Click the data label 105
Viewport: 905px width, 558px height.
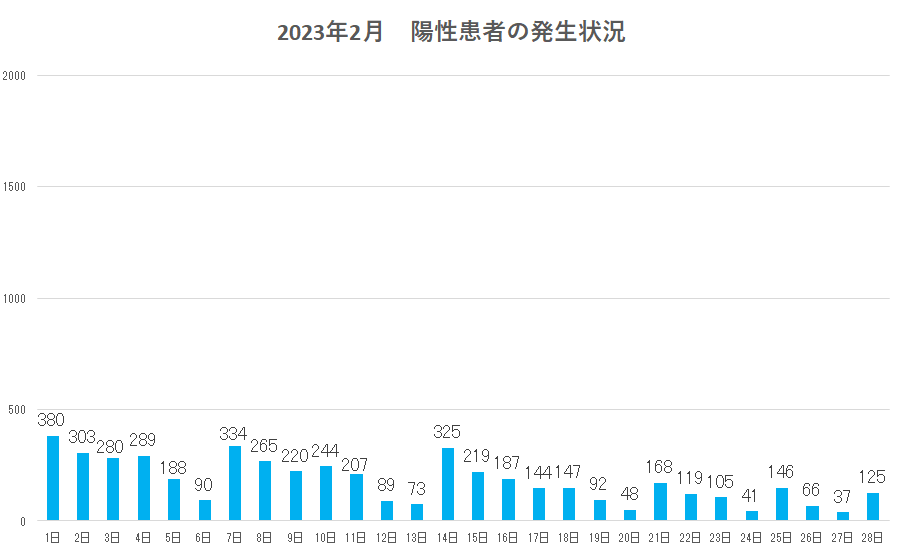tap(720, 481)
